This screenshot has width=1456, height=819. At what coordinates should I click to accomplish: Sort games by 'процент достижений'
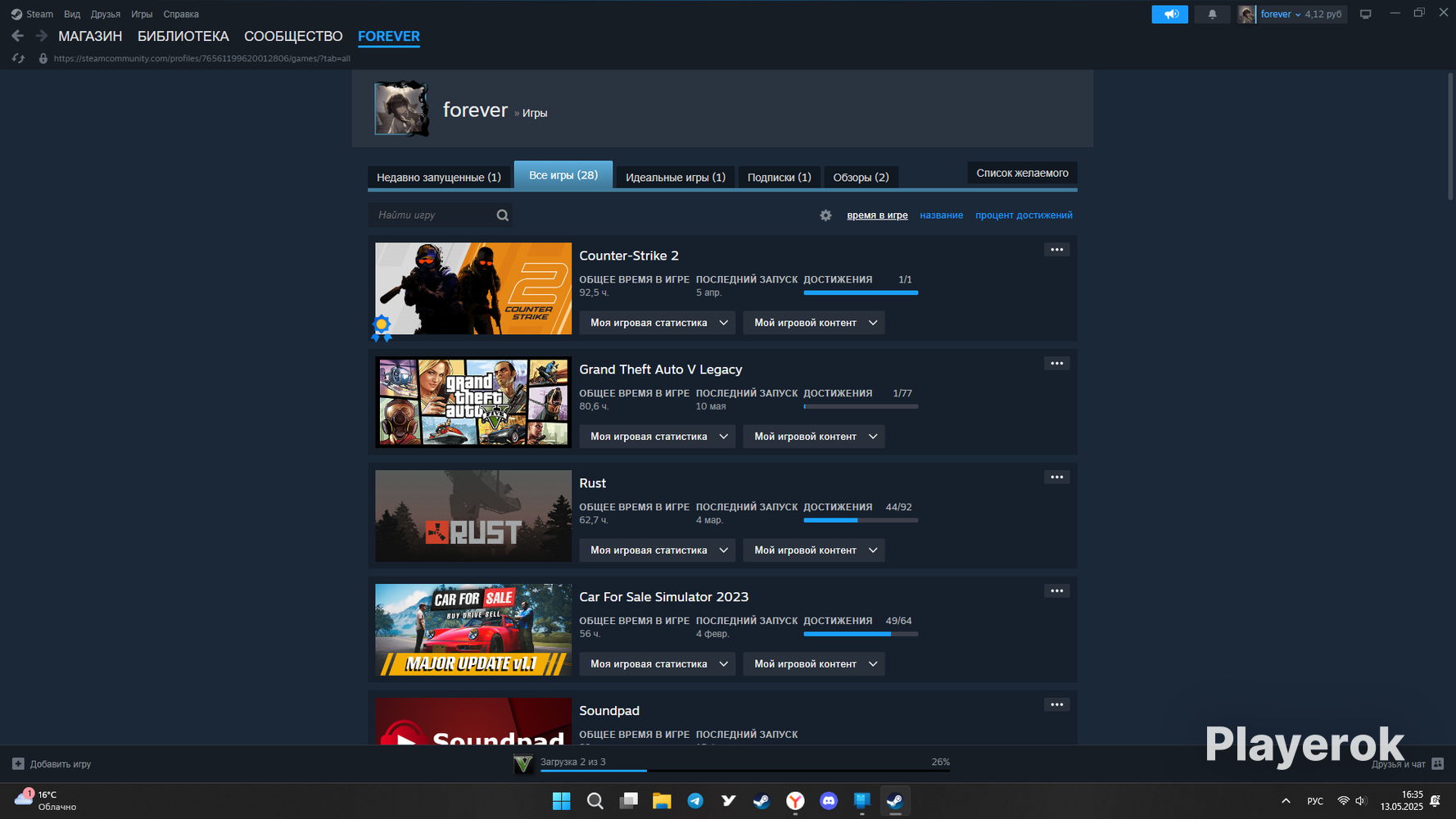pyautogui.click(x=1024, y=215)
